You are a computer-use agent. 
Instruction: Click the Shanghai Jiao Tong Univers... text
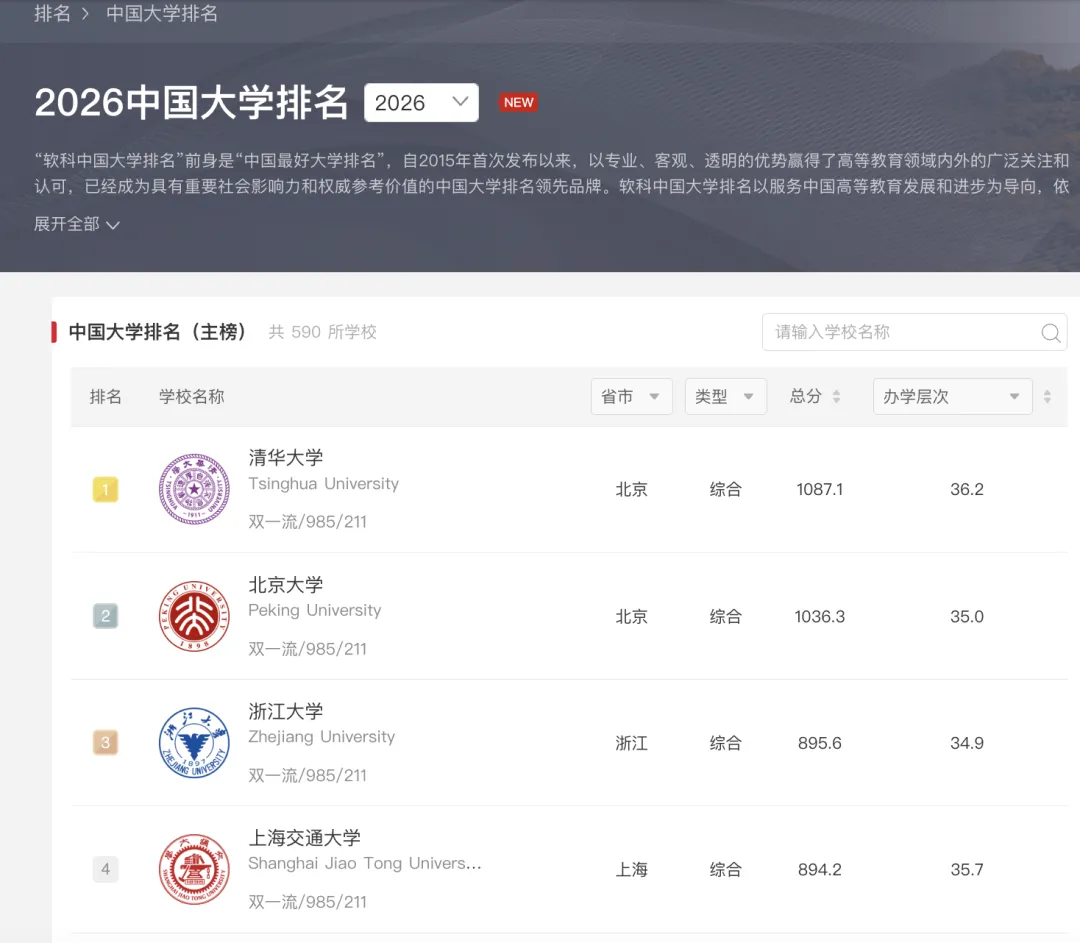coord(365,864)
